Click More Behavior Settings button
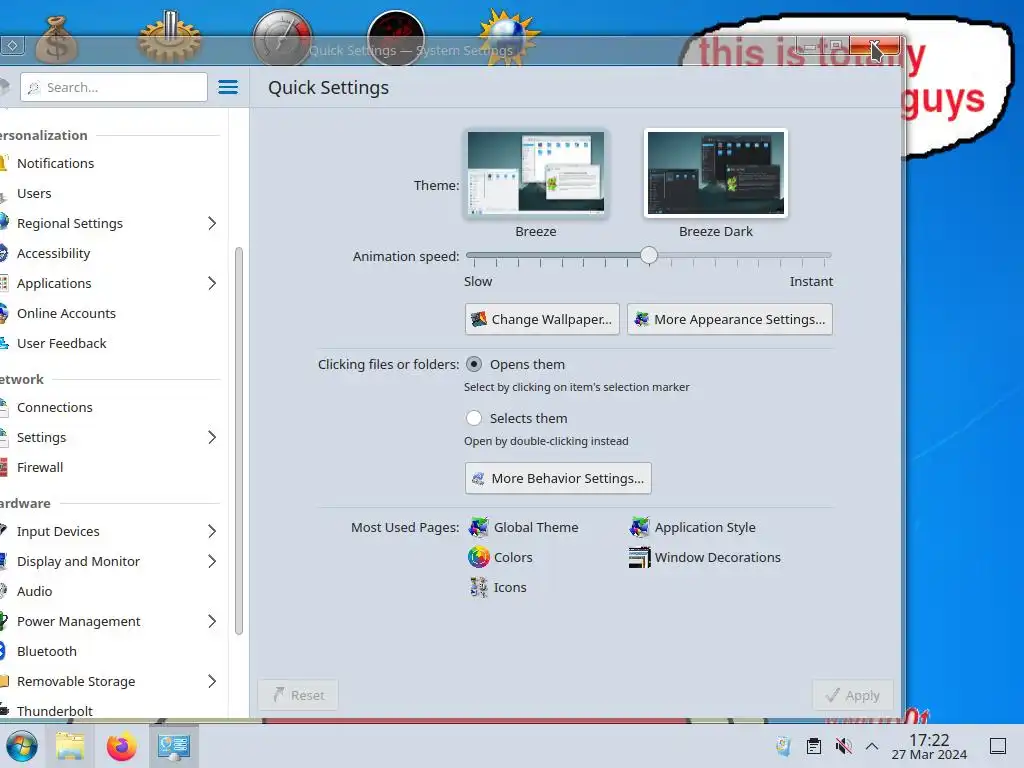1024x768 pixels. (558, 478)
